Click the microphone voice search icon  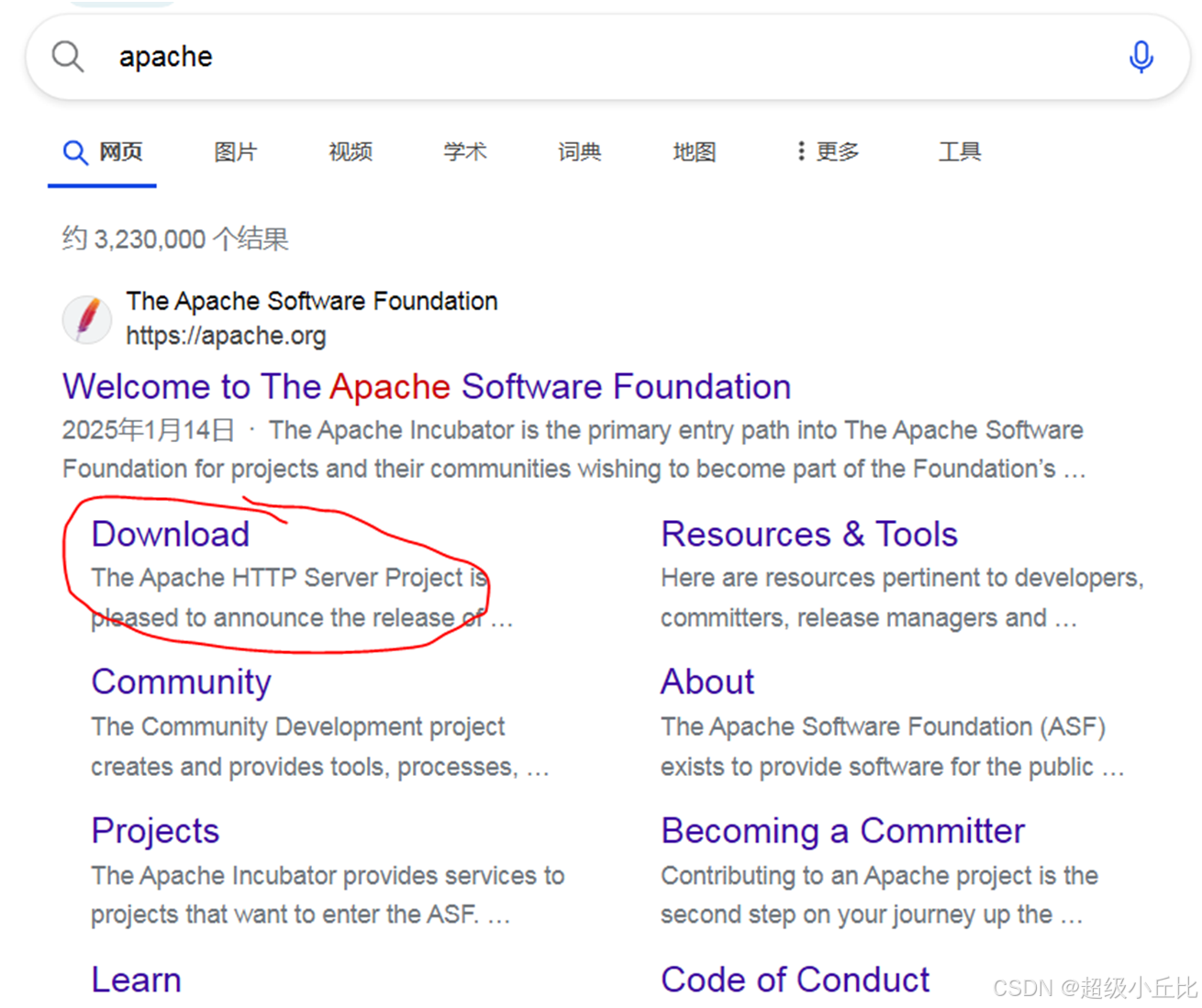1141,56
